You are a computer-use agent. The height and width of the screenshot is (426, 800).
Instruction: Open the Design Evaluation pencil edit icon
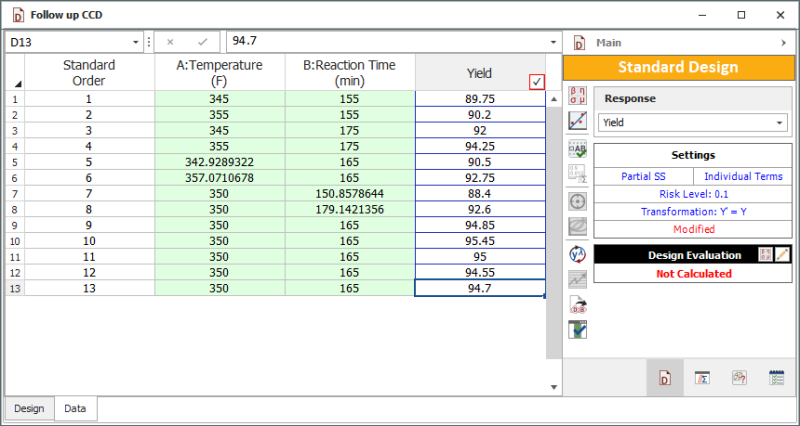783,255
